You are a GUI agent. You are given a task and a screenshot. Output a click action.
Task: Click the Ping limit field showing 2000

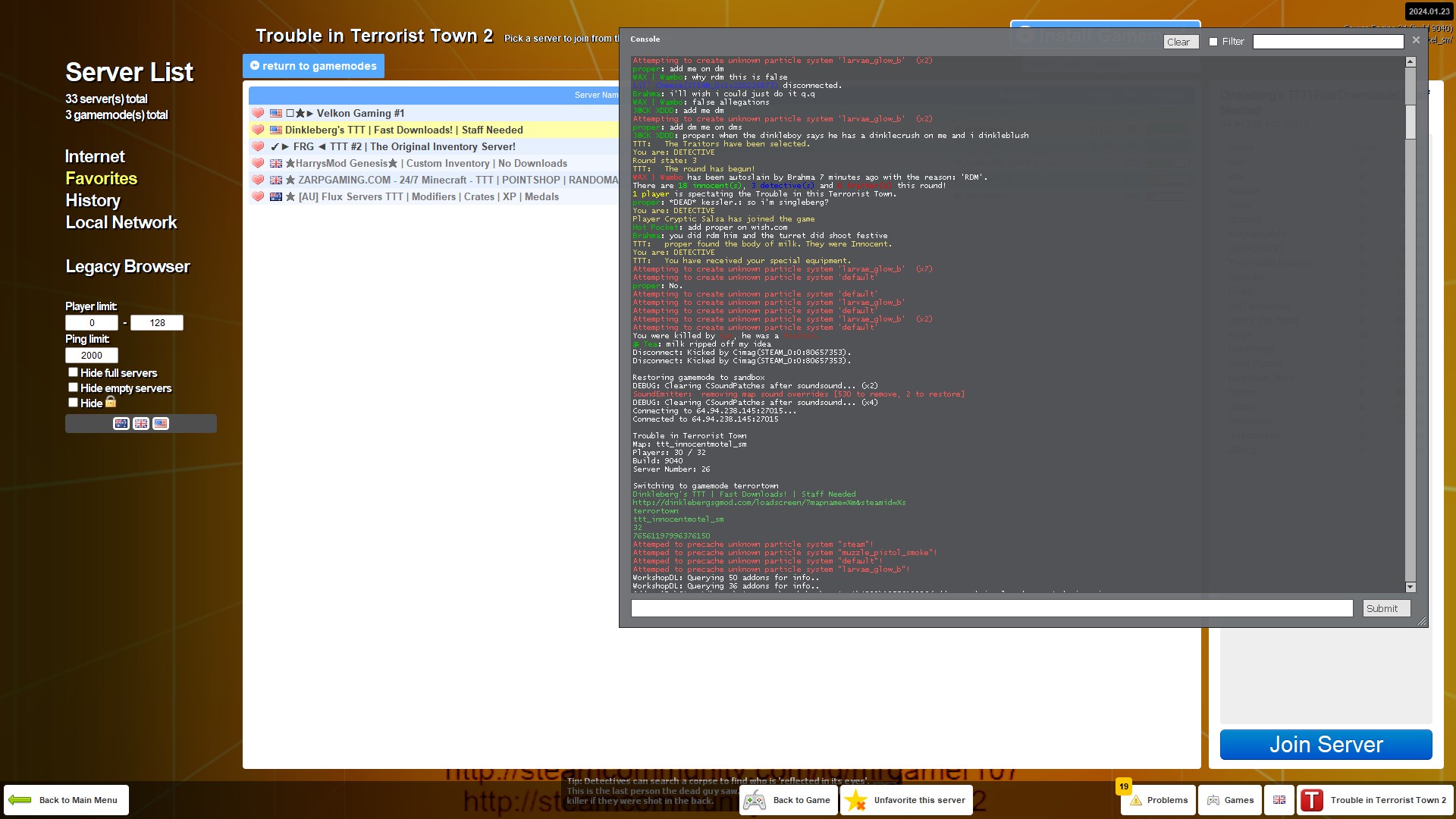tap(92, 355)
